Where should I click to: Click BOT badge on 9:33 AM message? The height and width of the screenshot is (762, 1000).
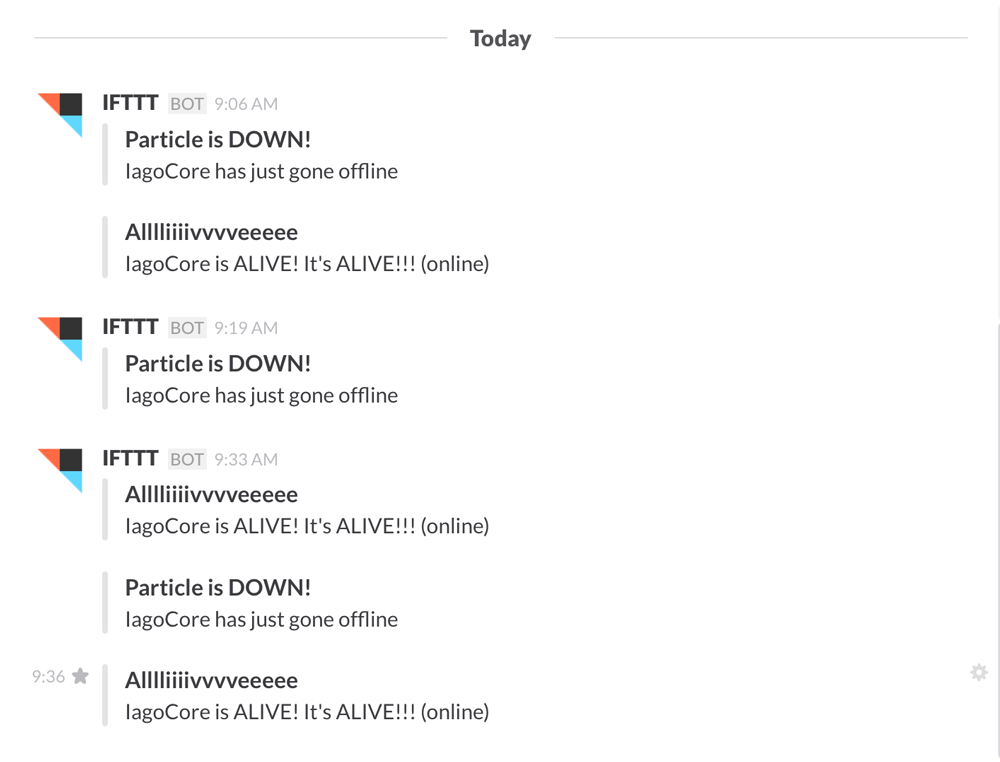[x=187, y=460]
